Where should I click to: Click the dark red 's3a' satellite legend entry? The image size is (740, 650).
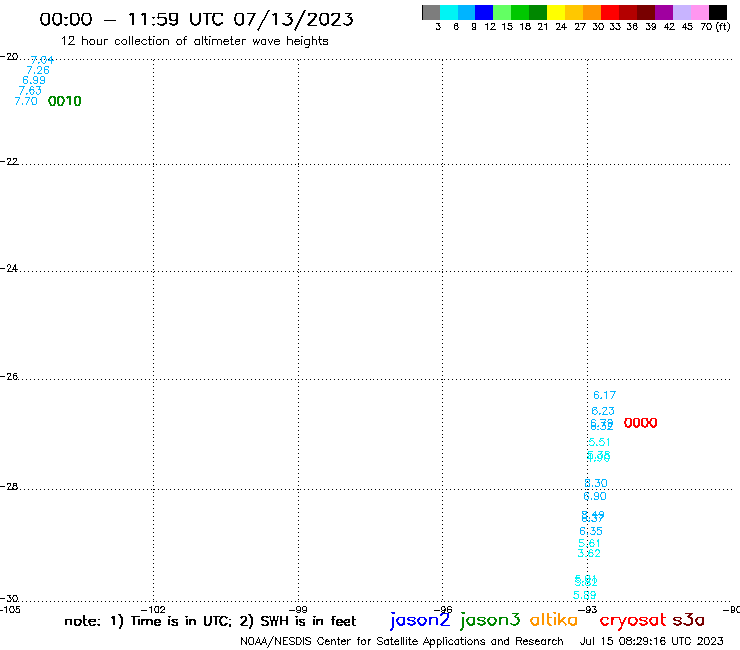click(x=689, y=620)
